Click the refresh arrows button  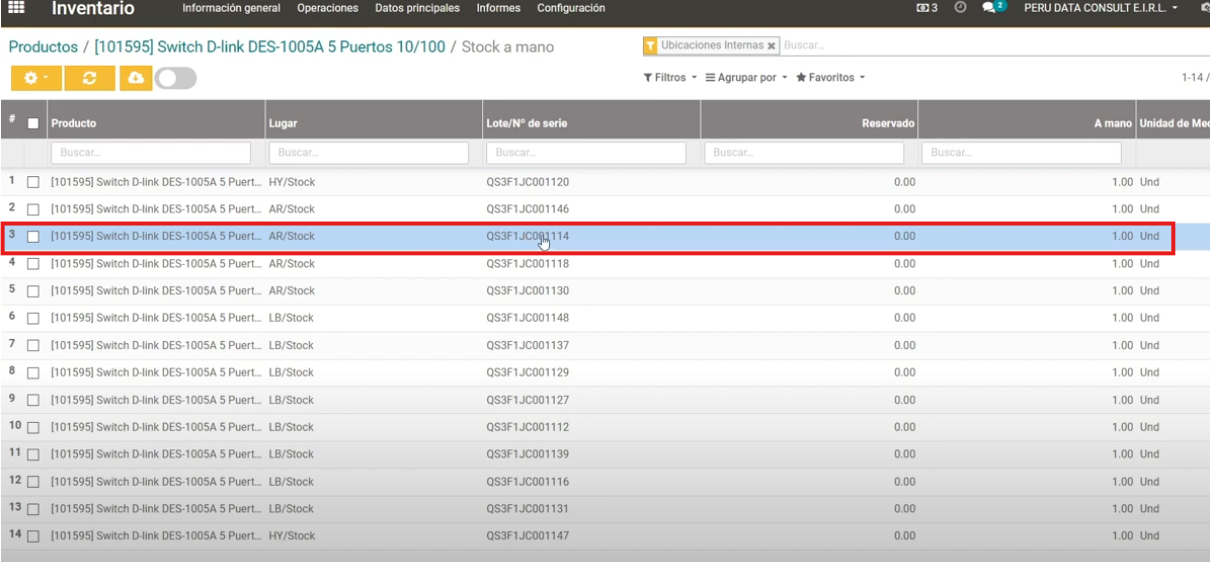coord(90,78)
